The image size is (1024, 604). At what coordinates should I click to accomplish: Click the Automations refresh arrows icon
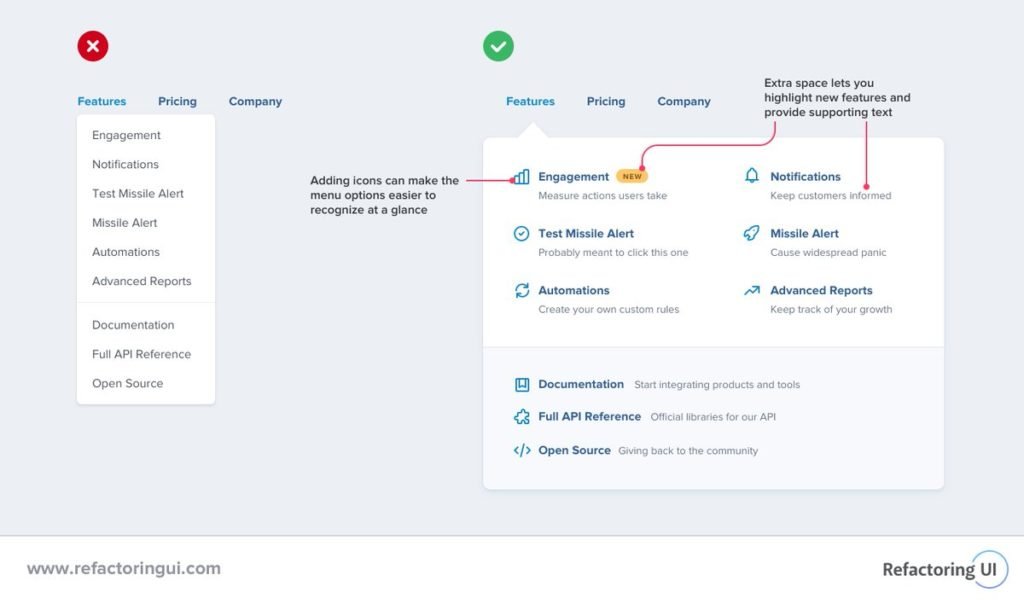coord(521,290)
